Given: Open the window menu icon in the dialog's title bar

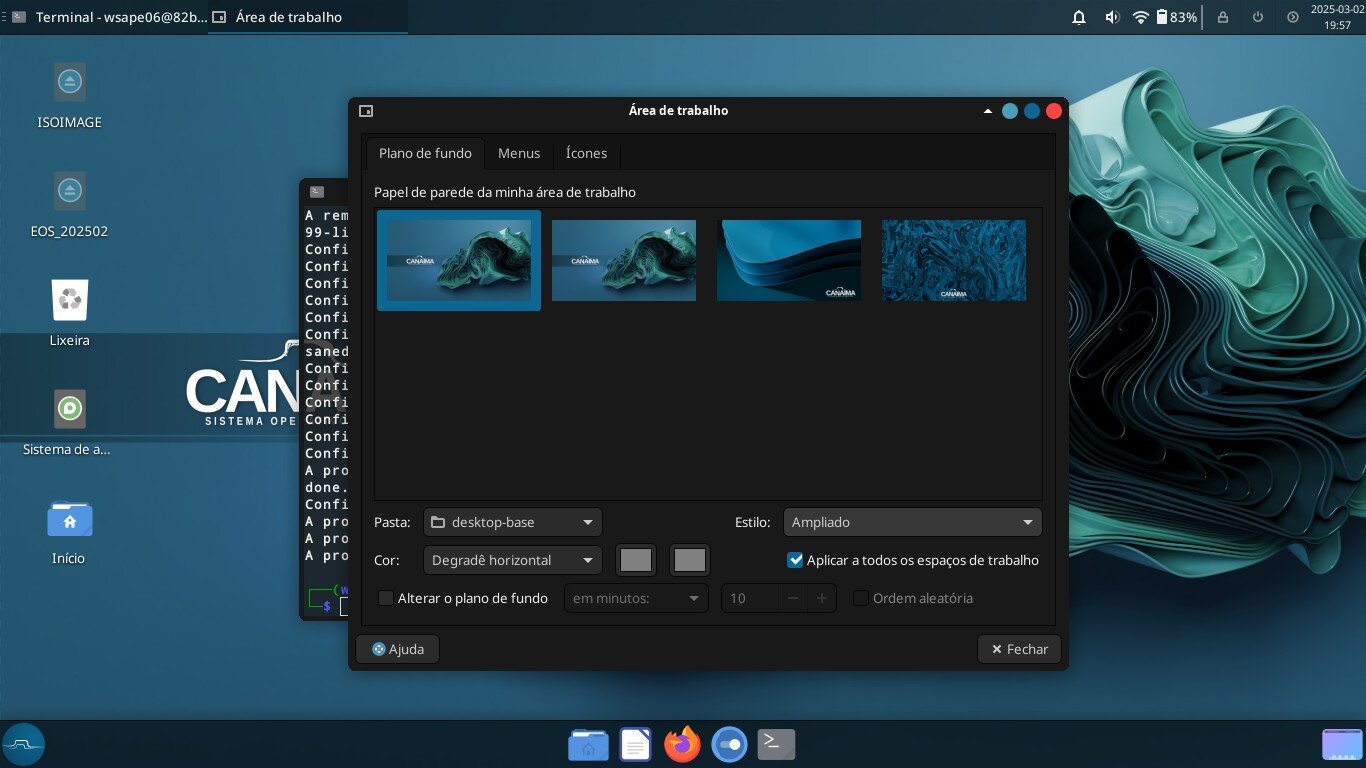Looking at the screenshot, I should (366, 111).
